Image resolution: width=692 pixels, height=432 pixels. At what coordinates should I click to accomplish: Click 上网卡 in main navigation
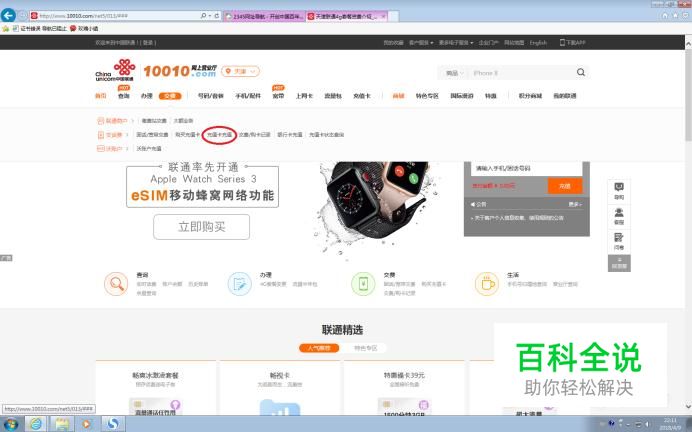pyautogui.click(x=304, y=96)
